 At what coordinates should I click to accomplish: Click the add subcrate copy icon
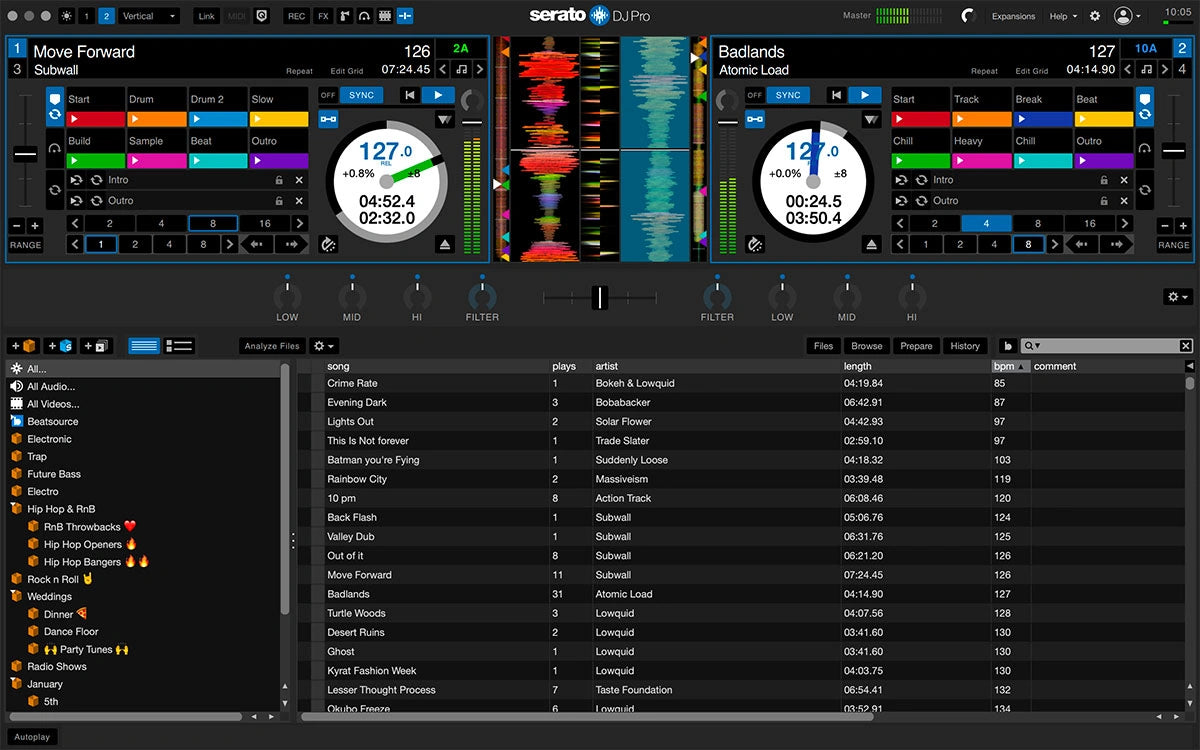coord(97,346)
